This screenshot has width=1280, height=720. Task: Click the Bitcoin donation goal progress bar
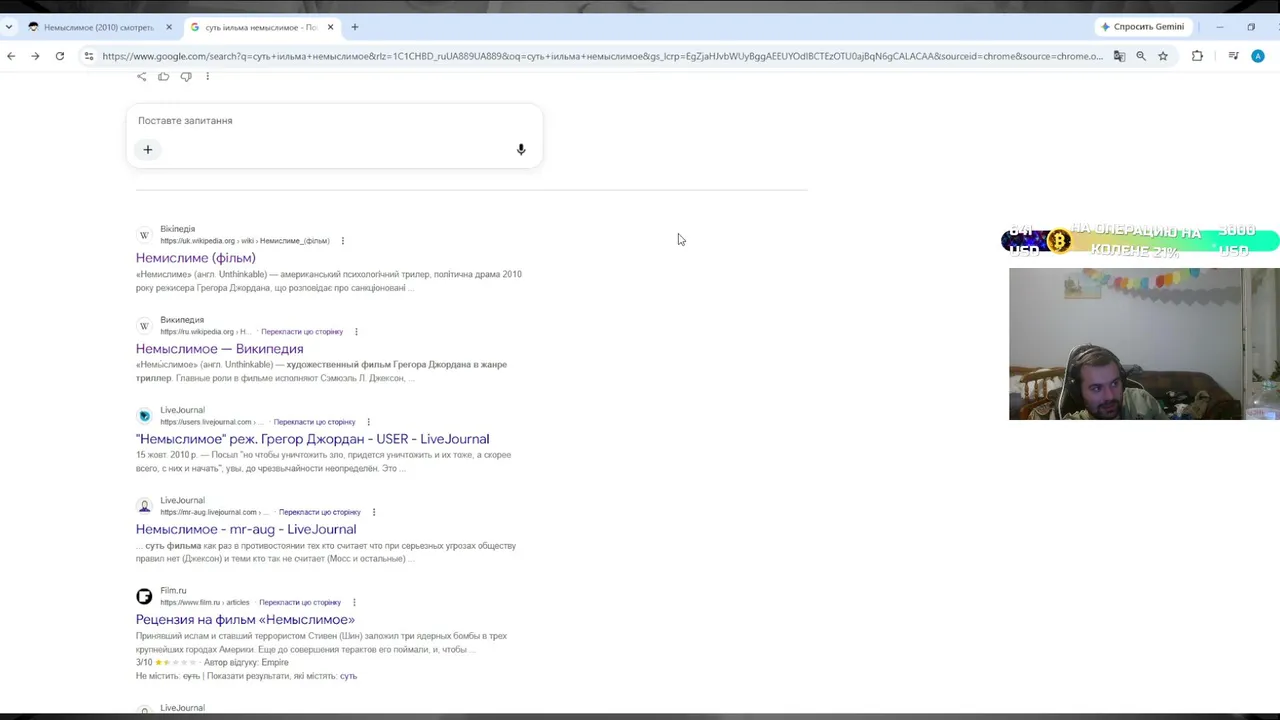coord(1140,241)
